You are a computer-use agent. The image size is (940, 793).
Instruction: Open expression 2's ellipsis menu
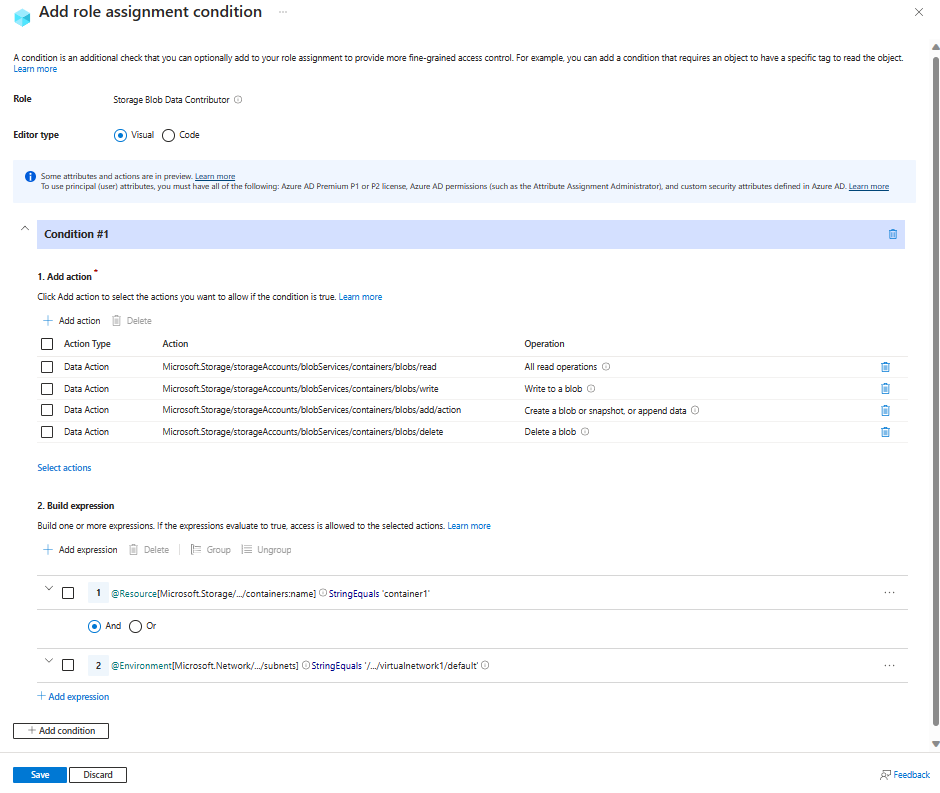[x=889, y=665]
